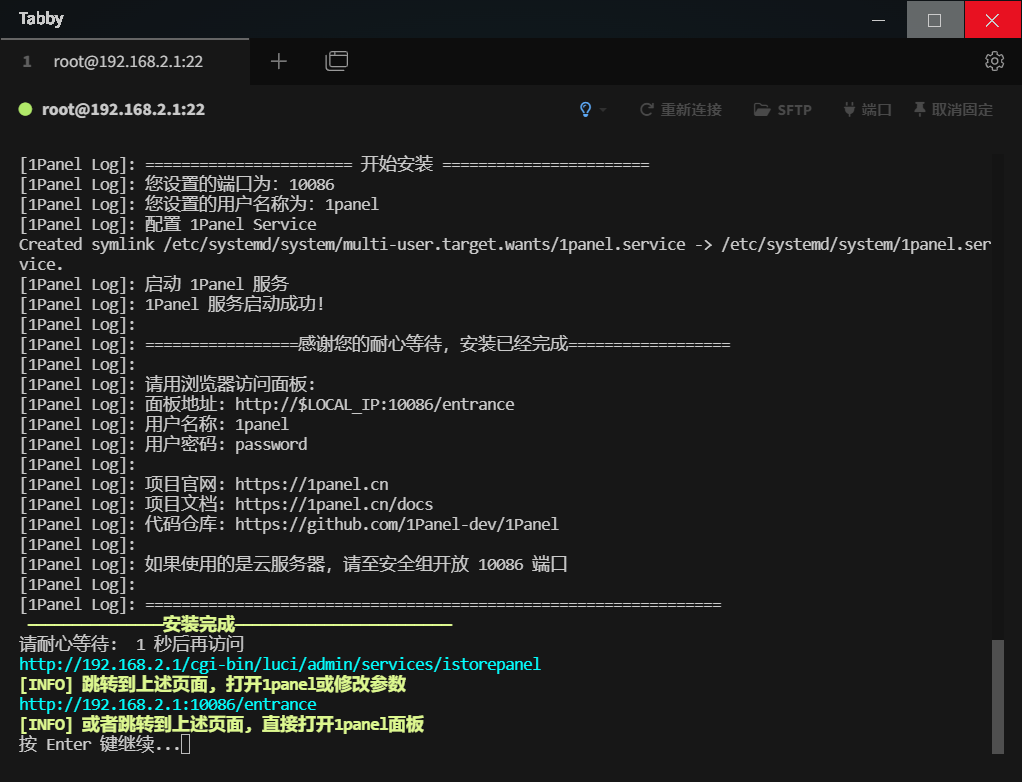Click the lightbulb hints icon
Viewport: 1022px width, 782px height.
point(585,109)
